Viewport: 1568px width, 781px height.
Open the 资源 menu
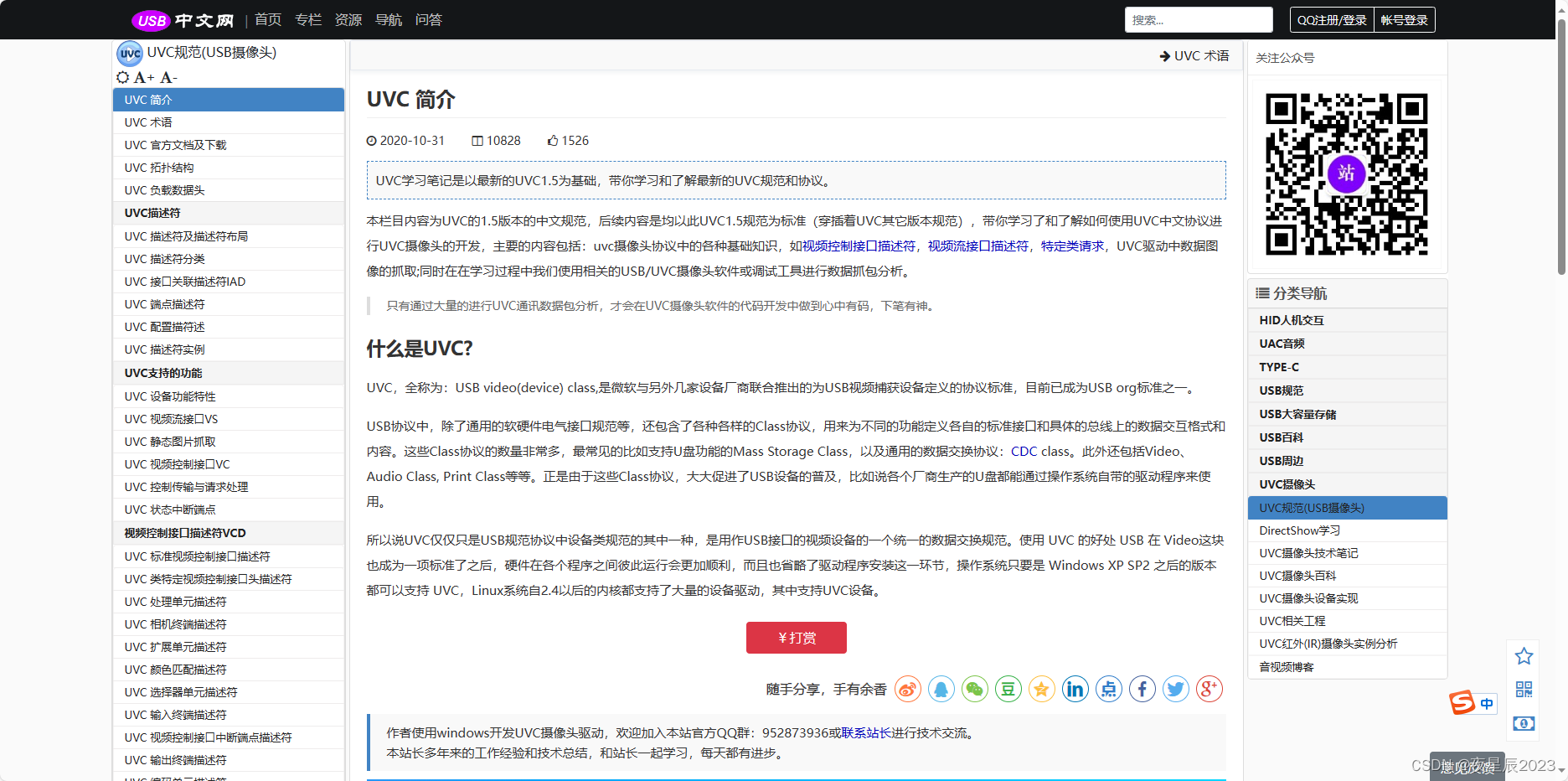click(348, 19)
